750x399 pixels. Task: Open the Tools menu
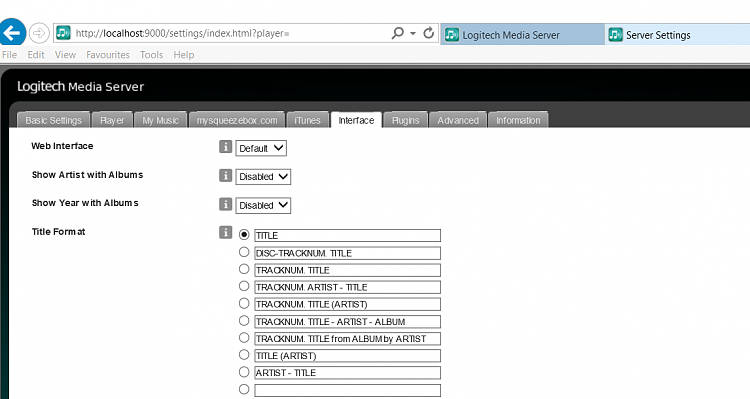point(151,55)
